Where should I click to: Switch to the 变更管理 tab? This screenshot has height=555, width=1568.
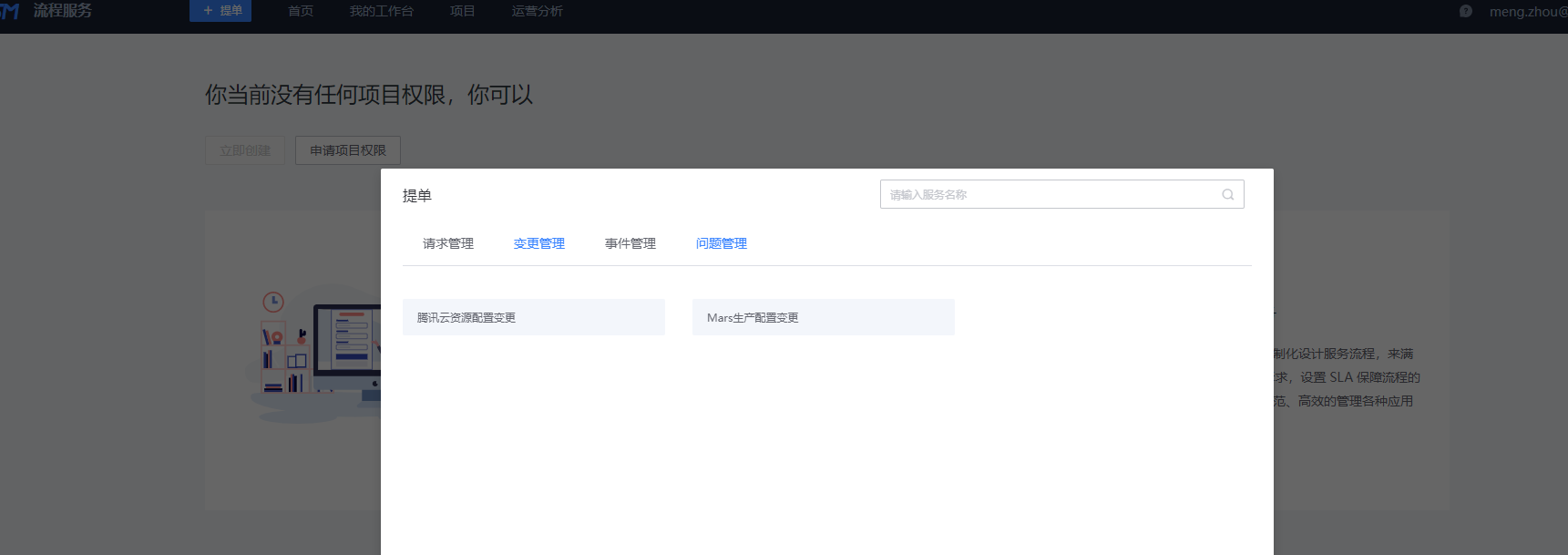539,243
